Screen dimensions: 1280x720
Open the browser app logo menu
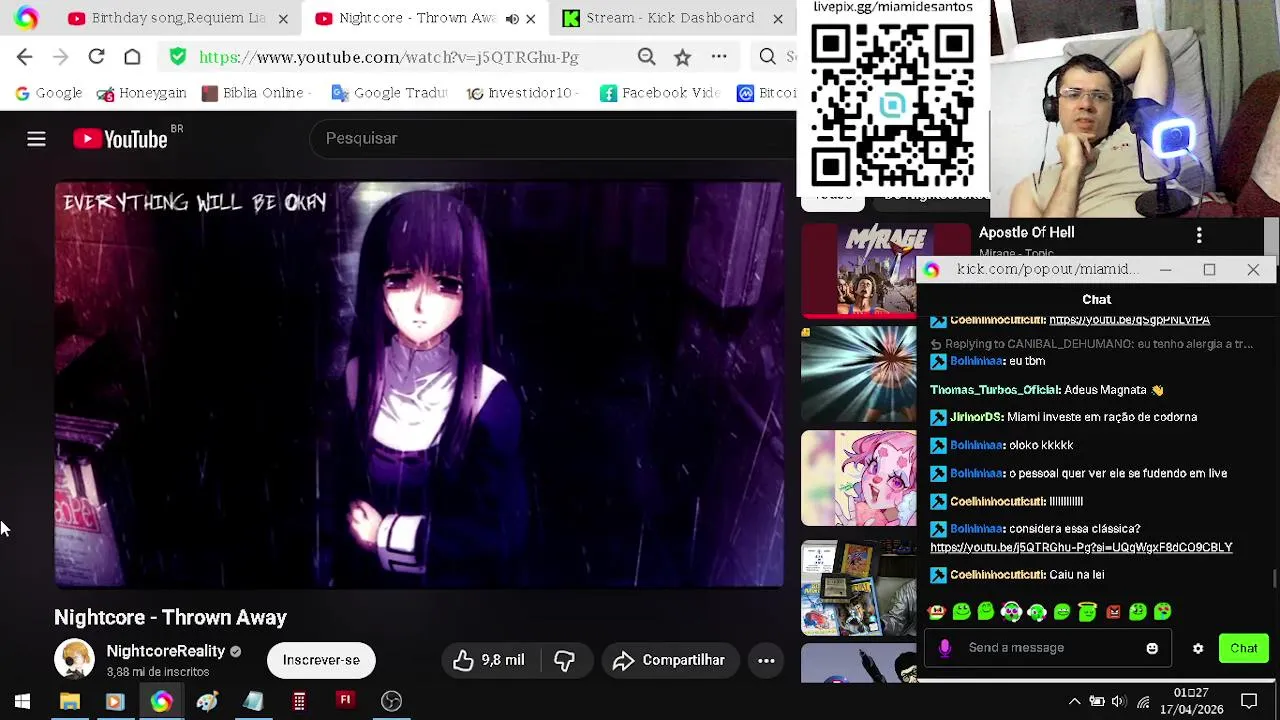26,18
